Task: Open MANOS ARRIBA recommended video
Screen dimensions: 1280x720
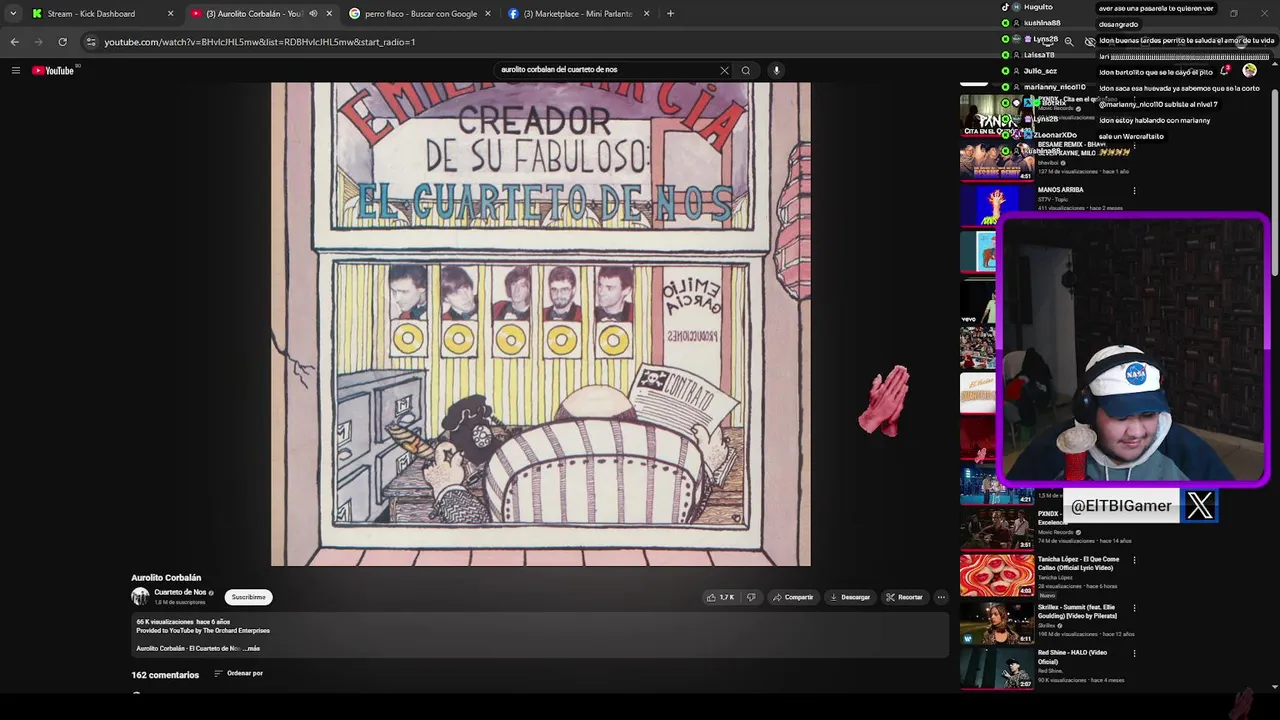Action: (x=1060, y=189)
